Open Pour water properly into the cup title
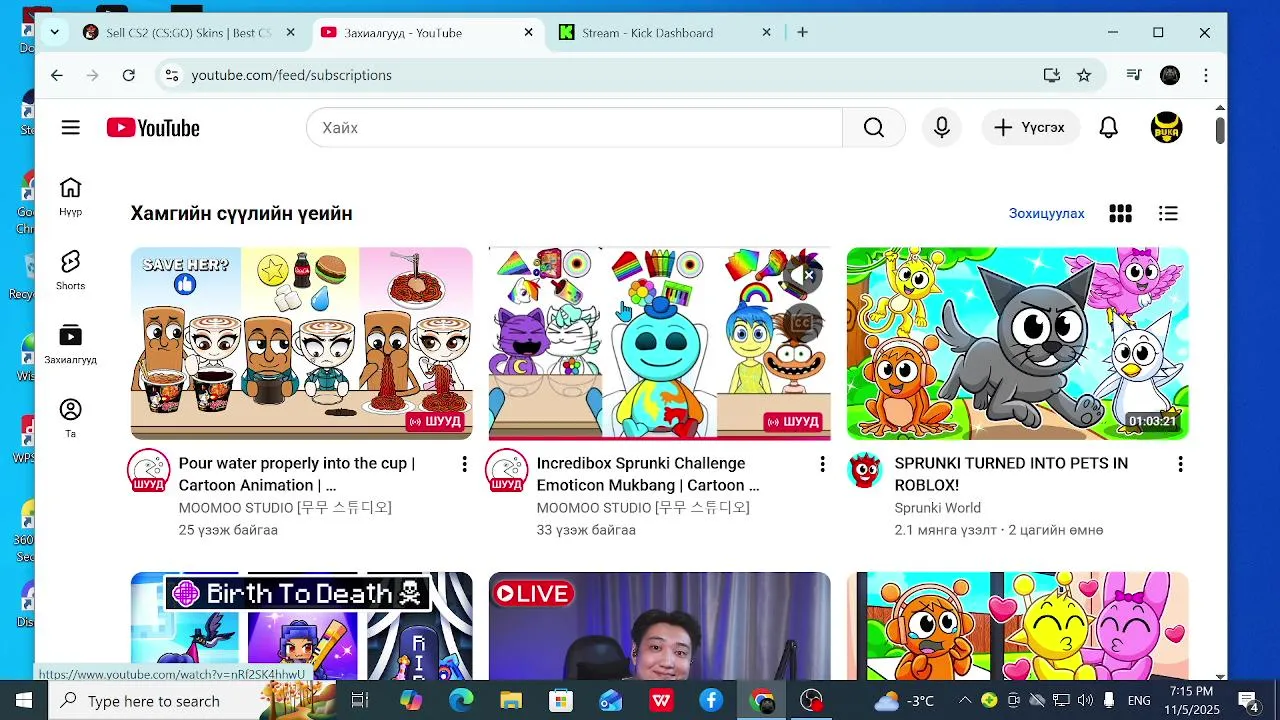The image size is (1280, 720). tap(297, 474)
